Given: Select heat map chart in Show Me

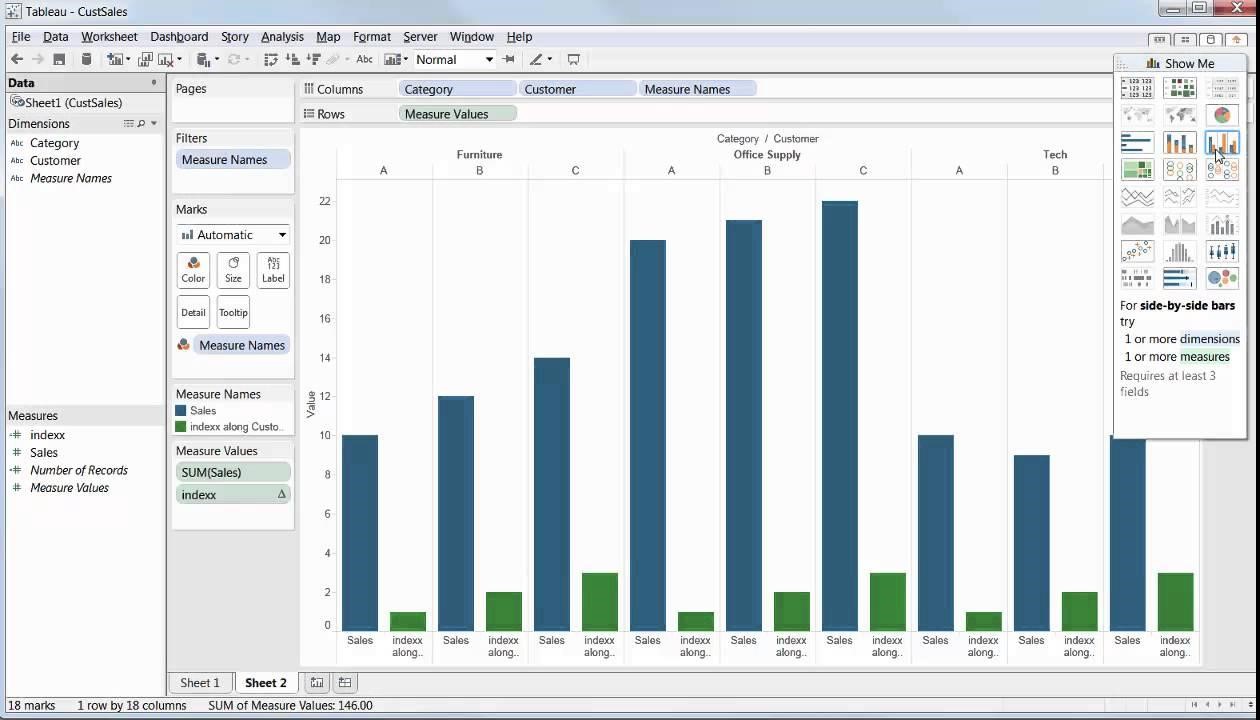Looking at the screenshot, I should coord(1180,88).
